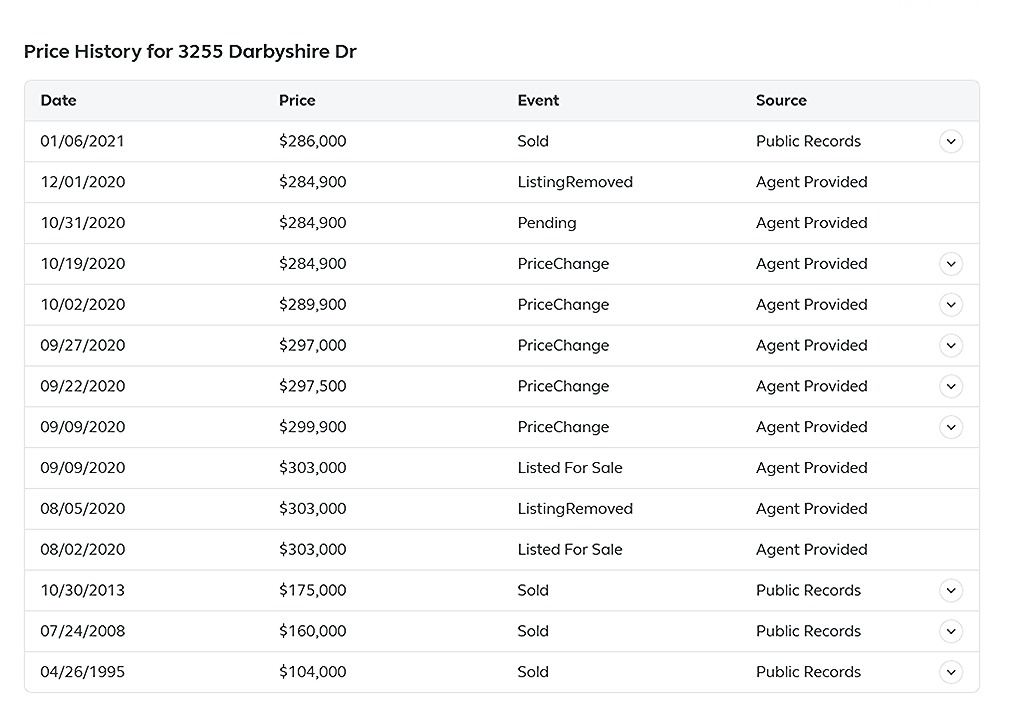The image size is (1024, 714).
Task: Click the Event column header
Action: 538,101
